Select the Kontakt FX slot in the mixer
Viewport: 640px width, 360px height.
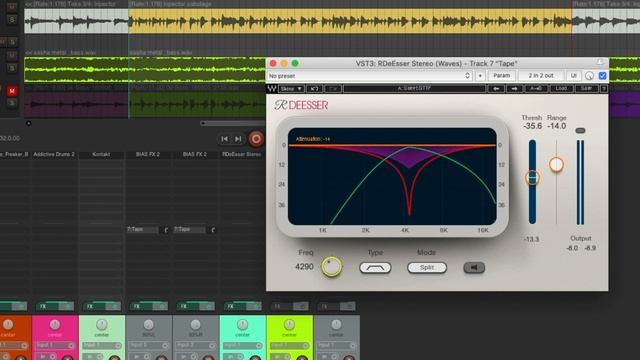(101, 154)
